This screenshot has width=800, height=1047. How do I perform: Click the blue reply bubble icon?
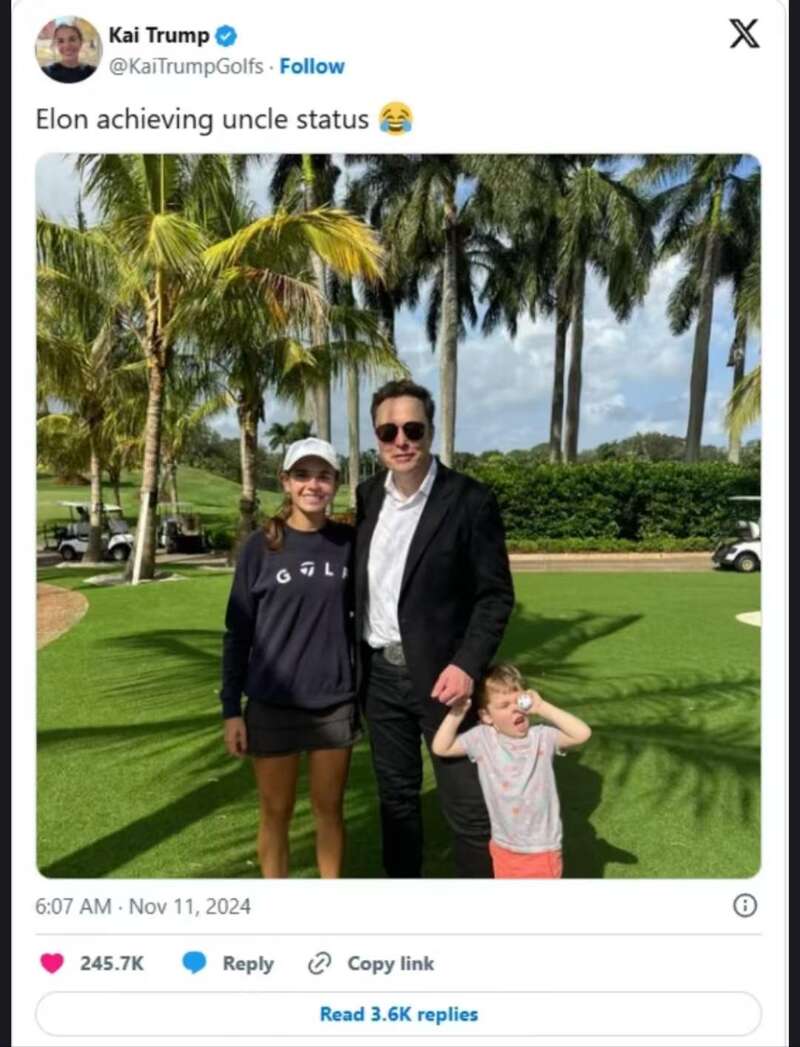pos(194,963)
